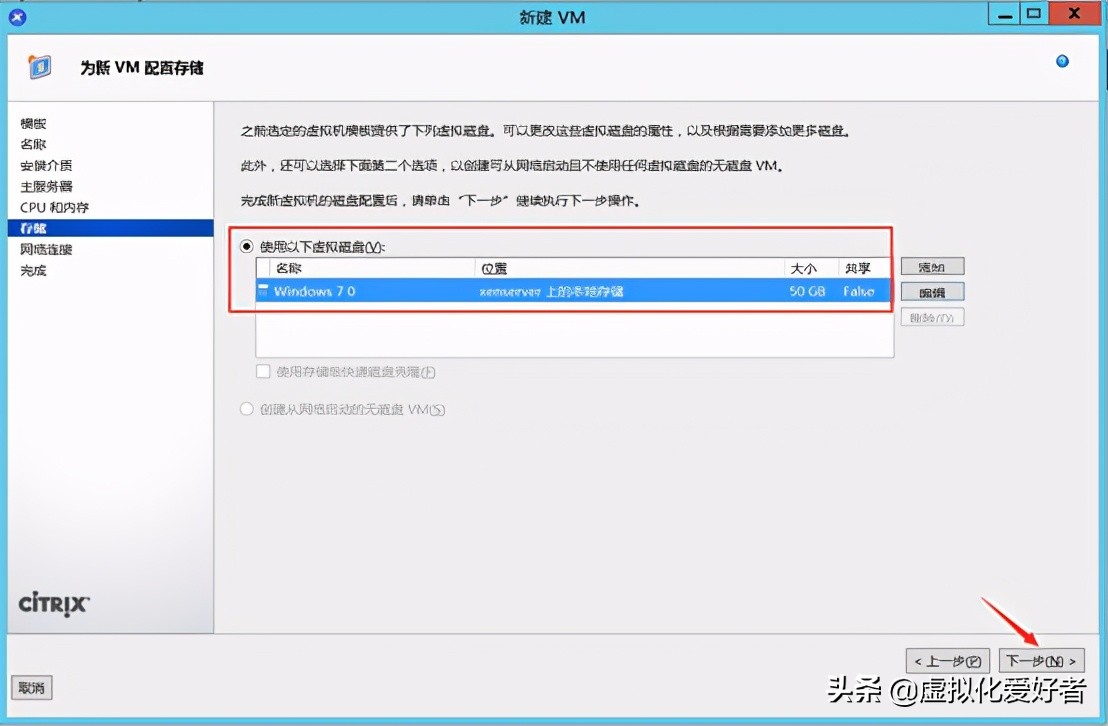The image size is (1108, 726).
Task: Click the Add disk button
Action: (932, 267)
